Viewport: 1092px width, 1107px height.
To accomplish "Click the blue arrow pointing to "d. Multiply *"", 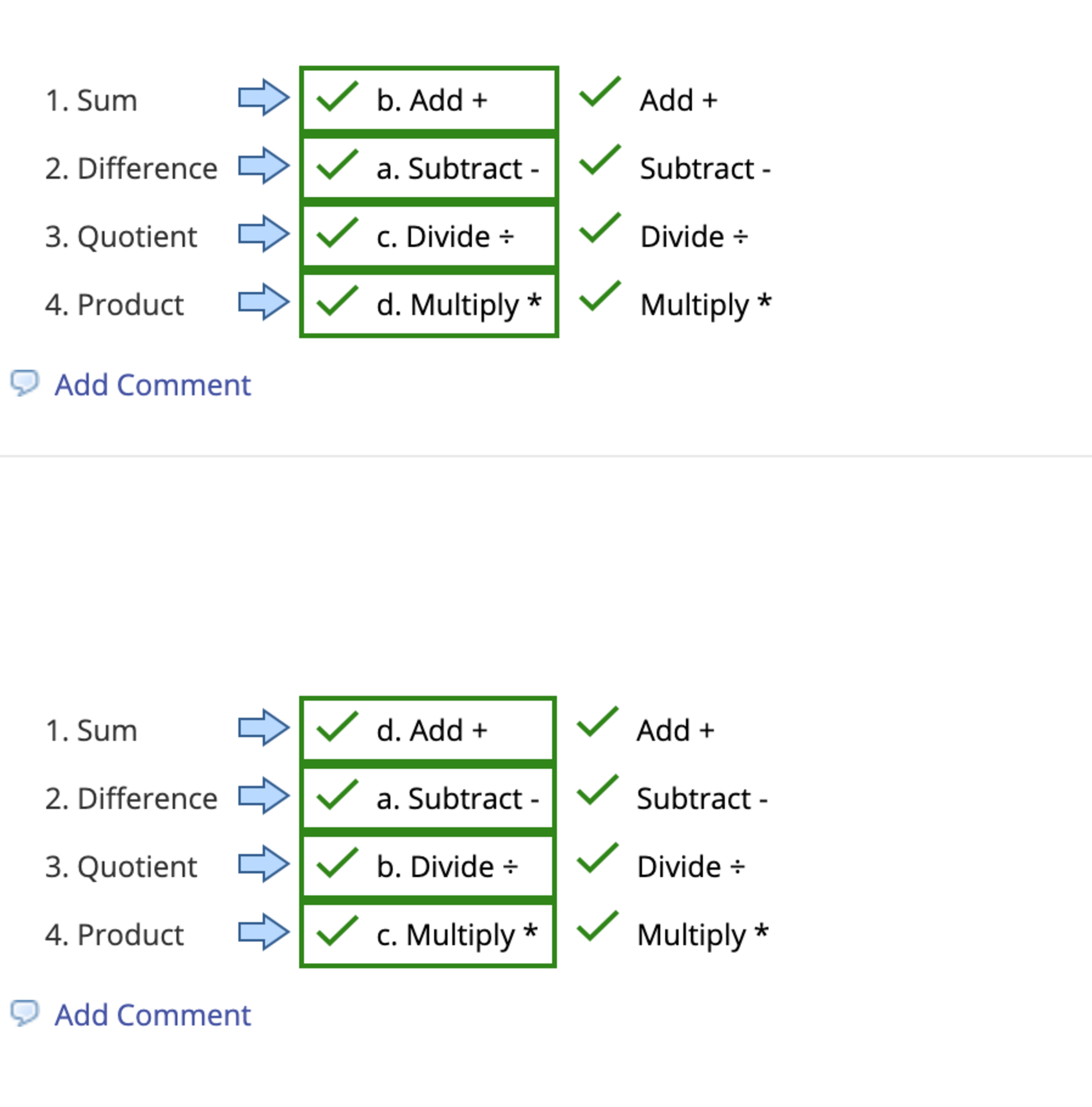I will (x=263, y=302).
